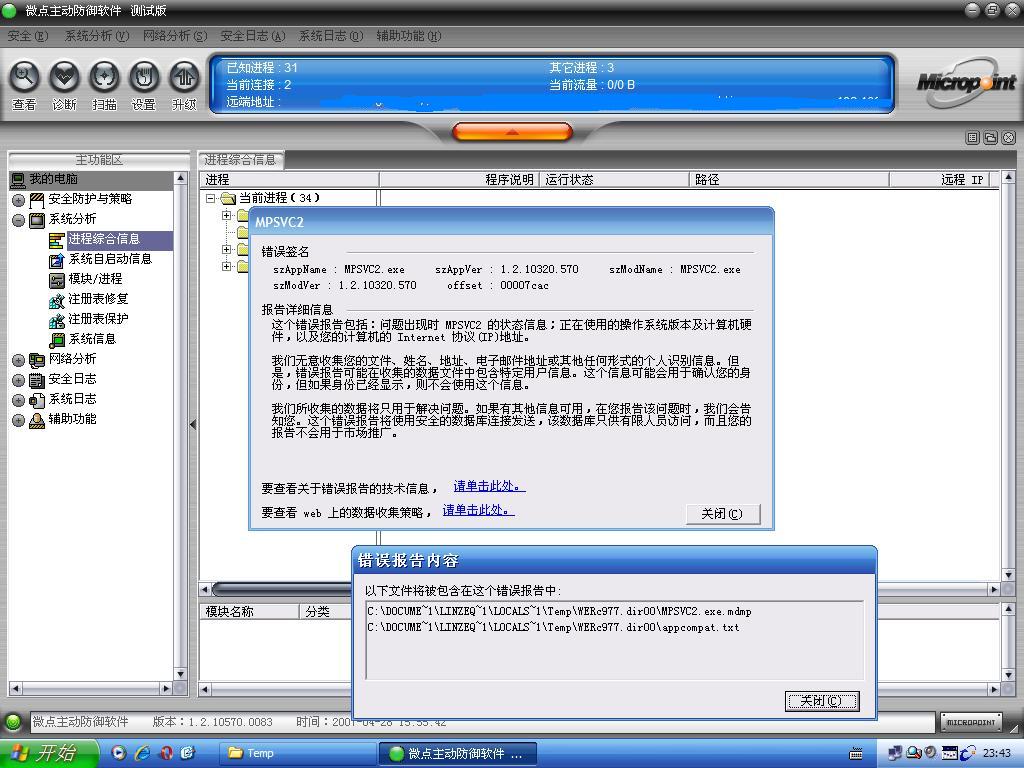1024x768 pixels.
Task: Expand the 网络分析 tree node
Action: pos(18,360)
